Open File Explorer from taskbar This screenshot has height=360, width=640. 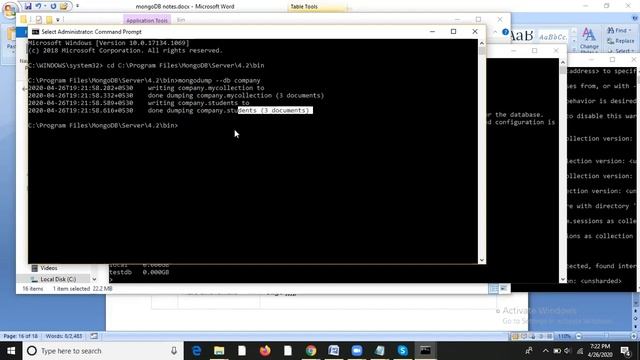pyautogui.click(x=219, y=351)
